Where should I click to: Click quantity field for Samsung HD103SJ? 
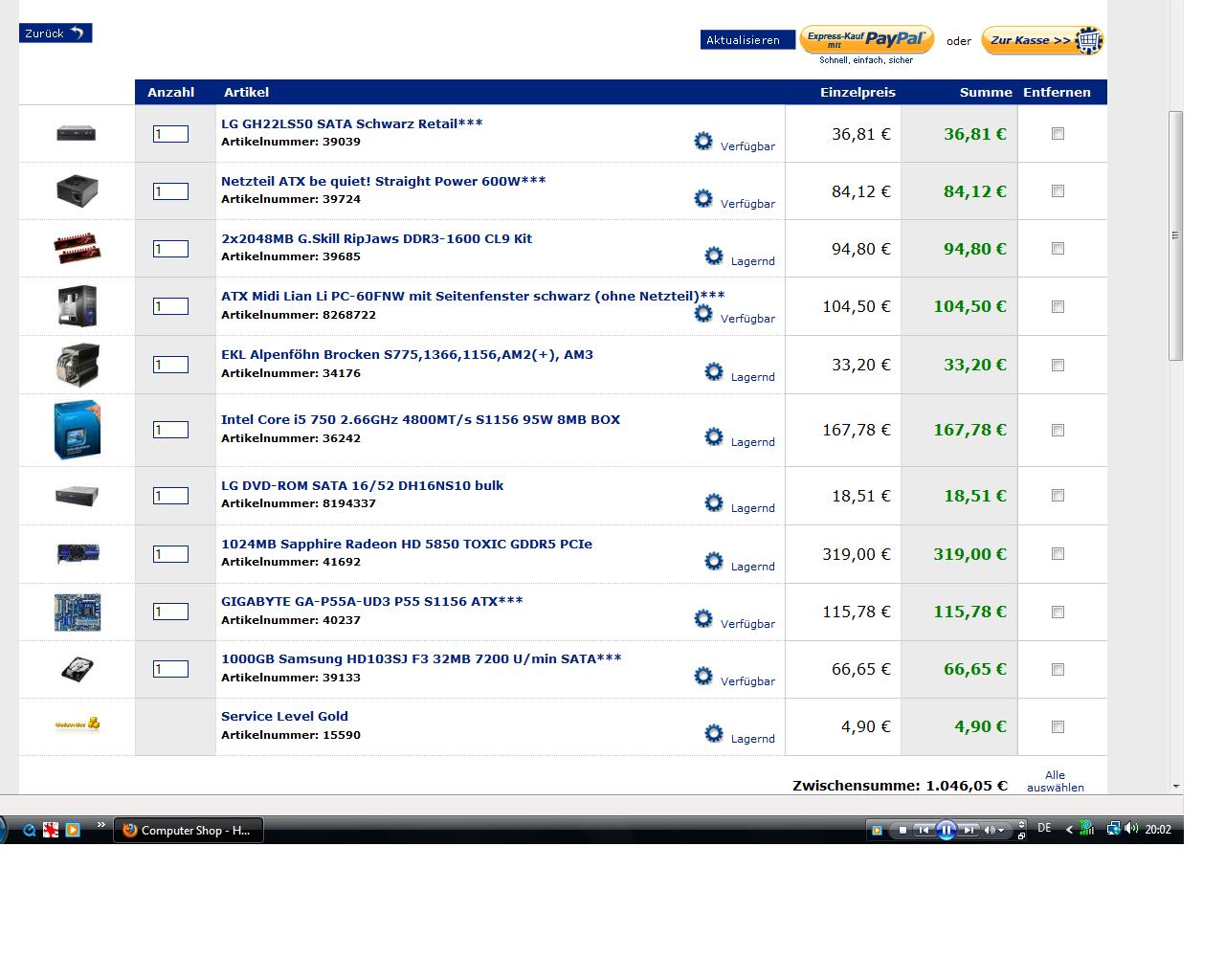[x=170, y=669]
